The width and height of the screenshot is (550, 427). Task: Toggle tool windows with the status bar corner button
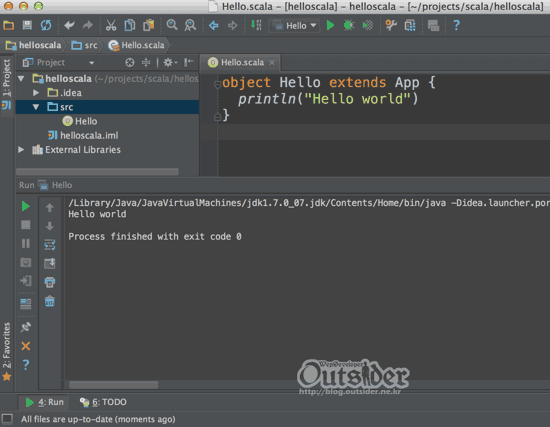(x=7, y=419)
